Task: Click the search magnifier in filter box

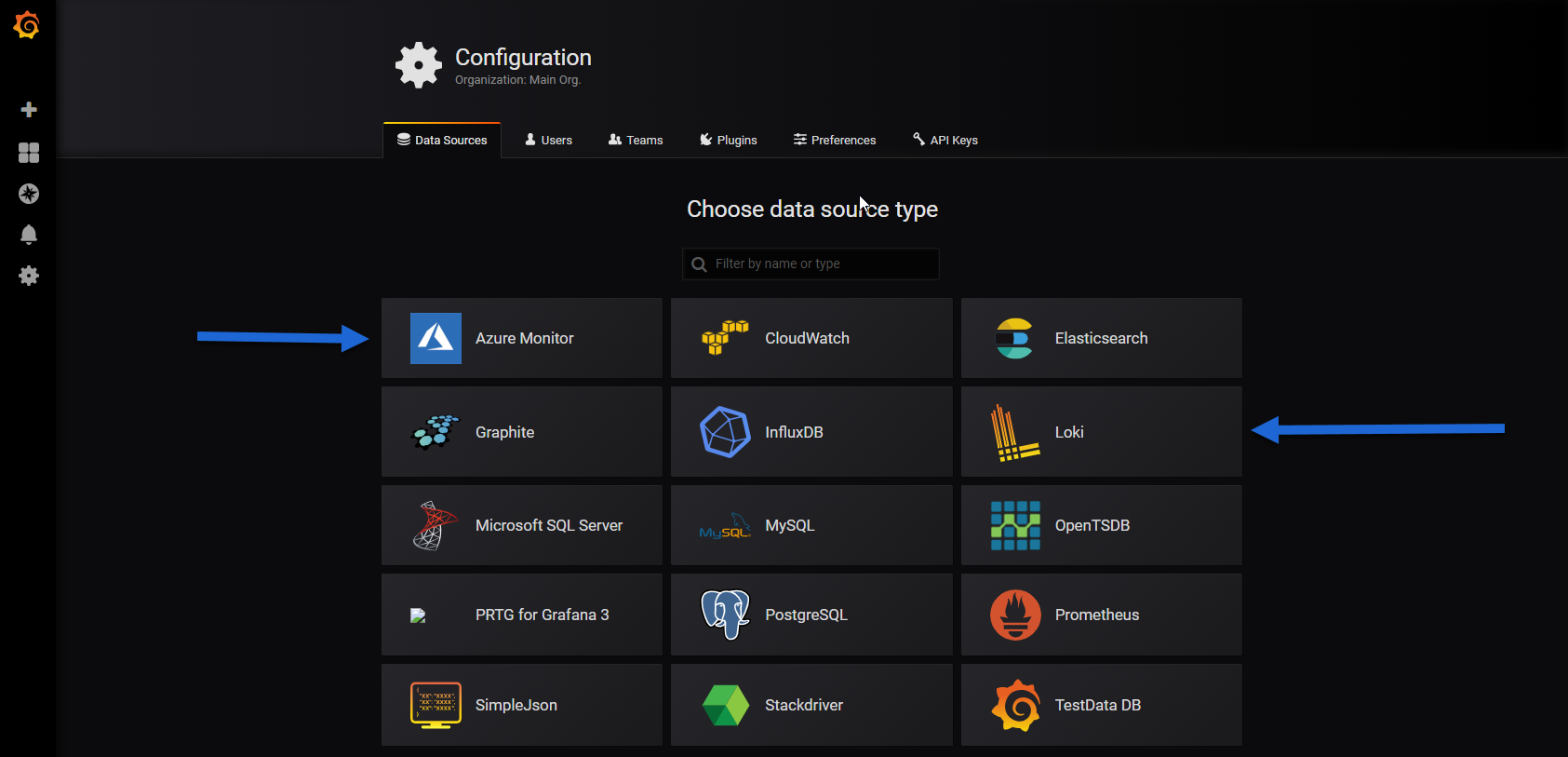Action: pyautogui.click(x=699, y=264)
